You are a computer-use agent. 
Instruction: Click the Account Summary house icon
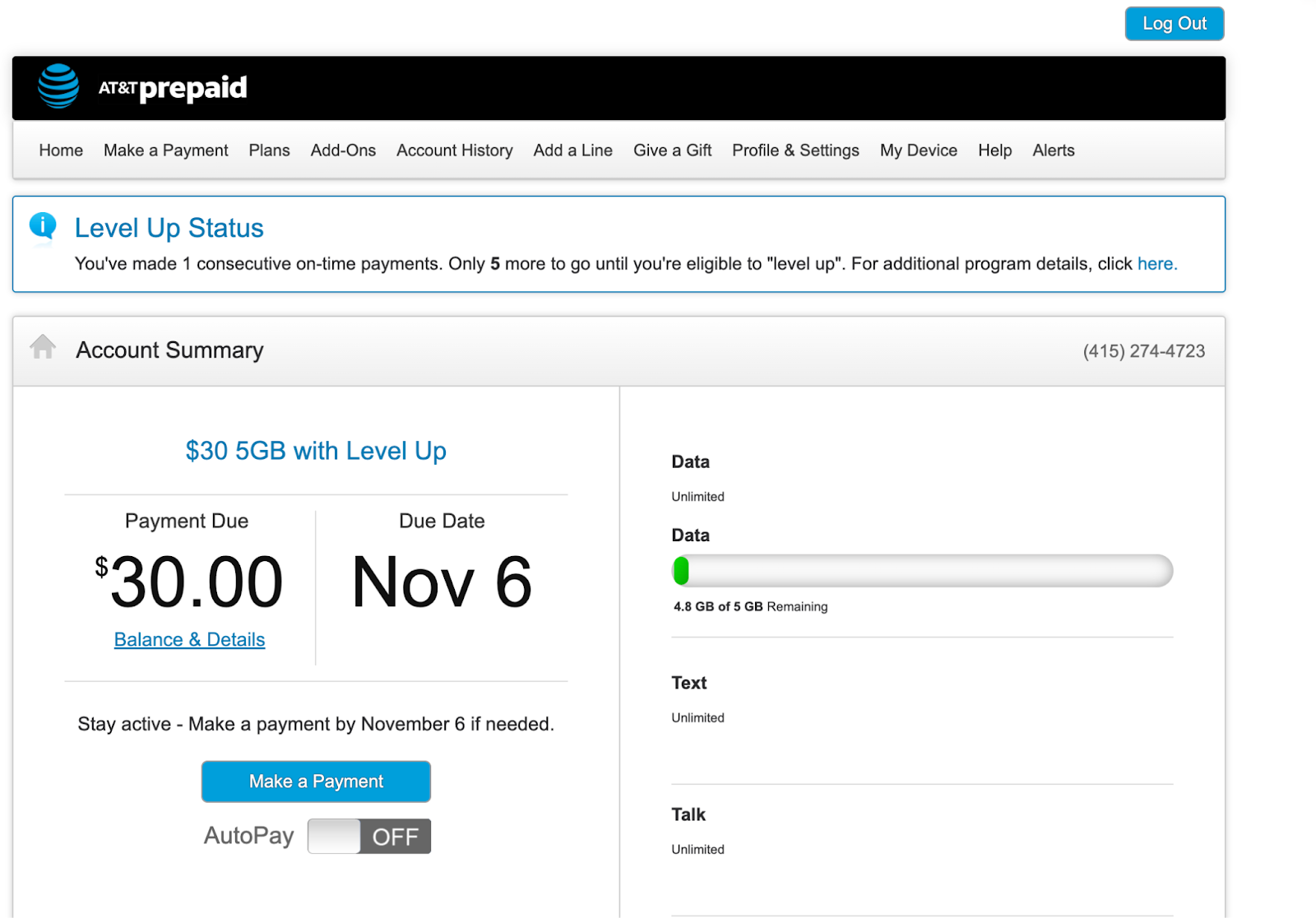click(43, 346)
